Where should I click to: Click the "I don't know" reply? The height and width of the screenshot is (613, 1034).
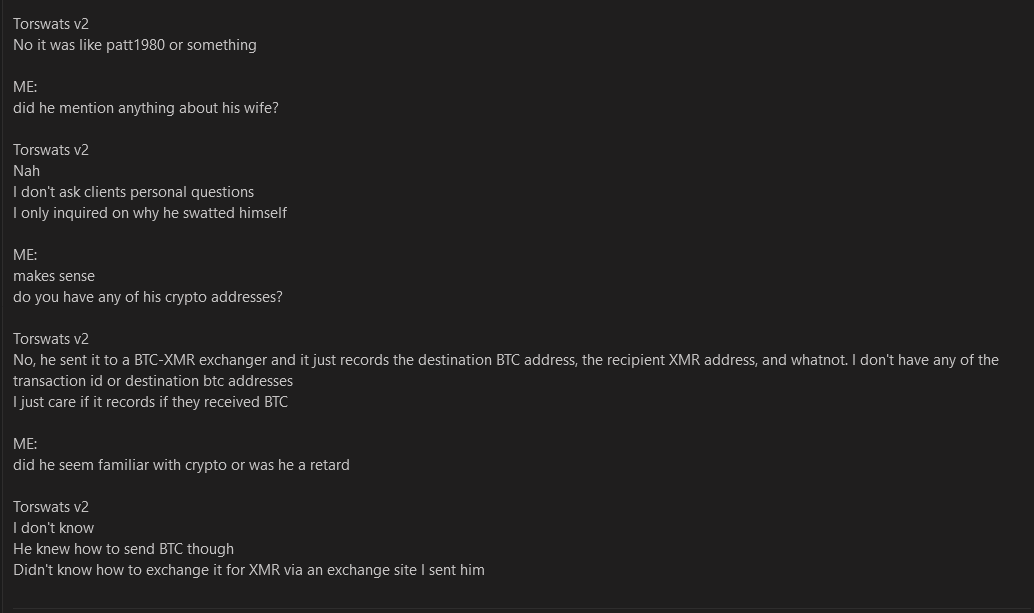54,528
